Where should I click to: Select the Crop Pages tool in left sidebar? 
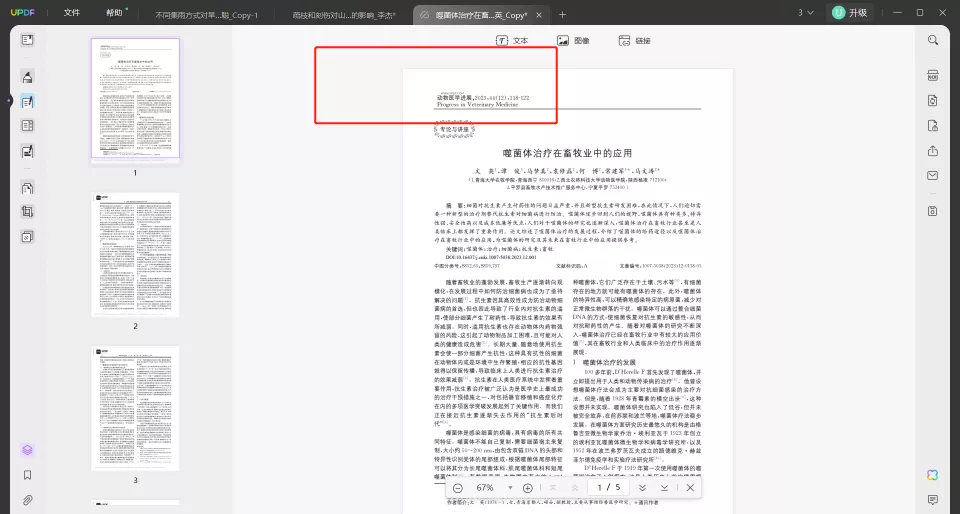coord(27,212)
